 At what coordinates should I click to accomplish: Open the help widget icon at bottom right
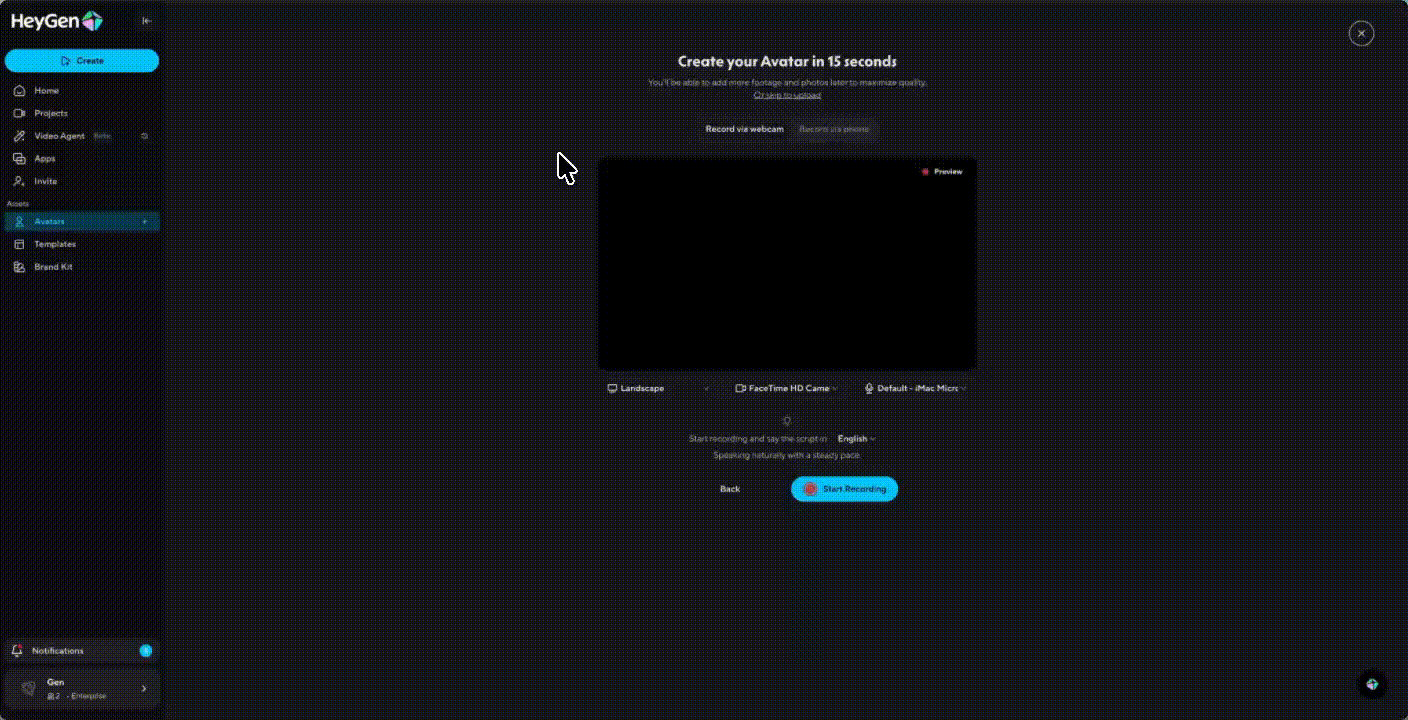pyautogui.click(x=1372, y=684)
